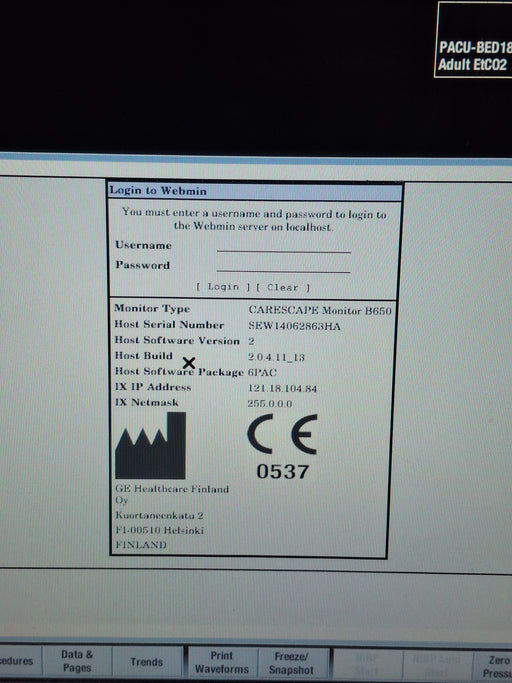Click the Host Software Package value 6PAC

tap(262, 372)
